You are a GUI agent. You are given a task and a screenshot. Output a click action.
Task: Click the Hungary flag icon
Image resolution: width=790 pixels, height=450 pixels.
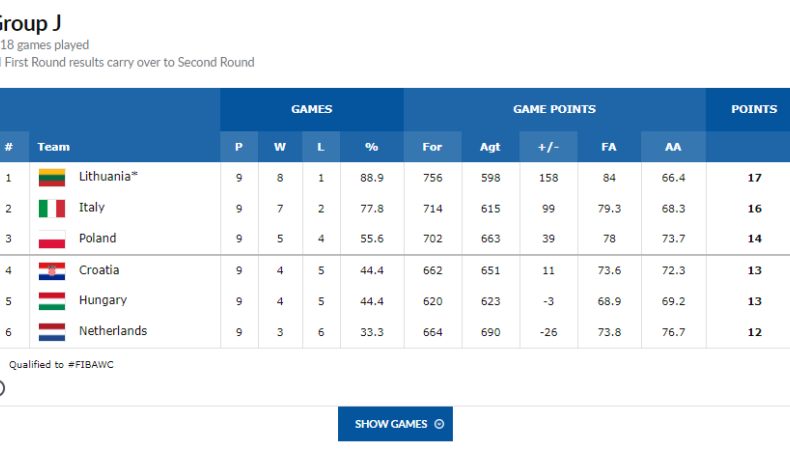coord(52,301)
